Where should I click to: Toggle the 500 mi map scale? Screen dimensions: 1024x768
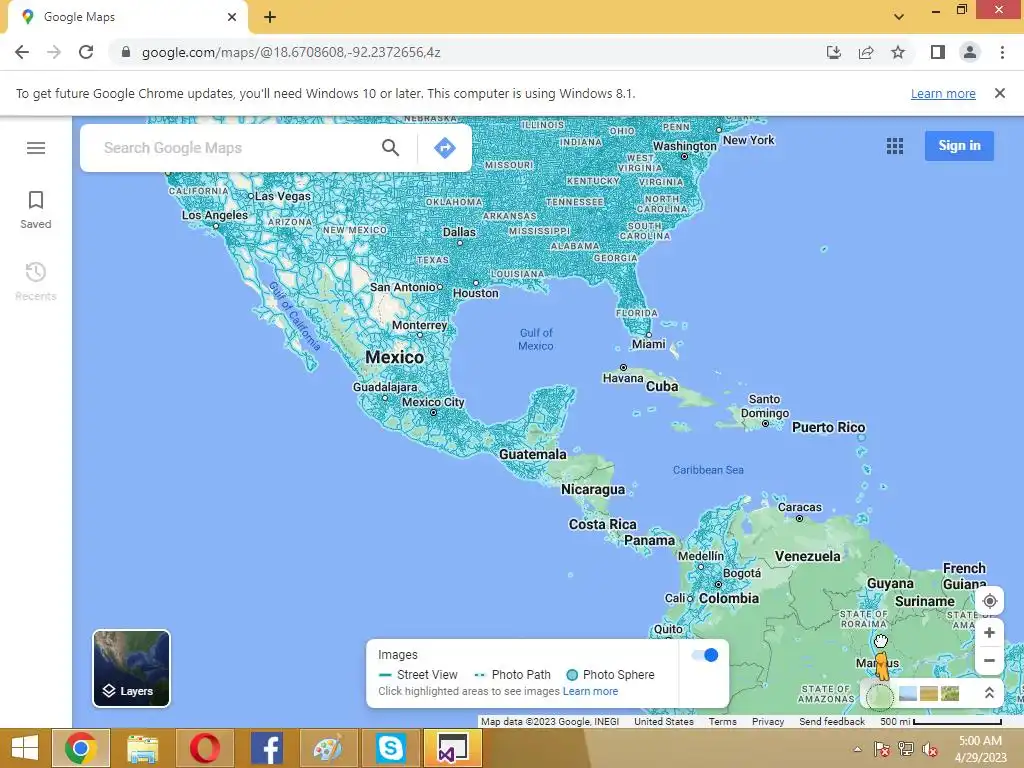[940, 722]
